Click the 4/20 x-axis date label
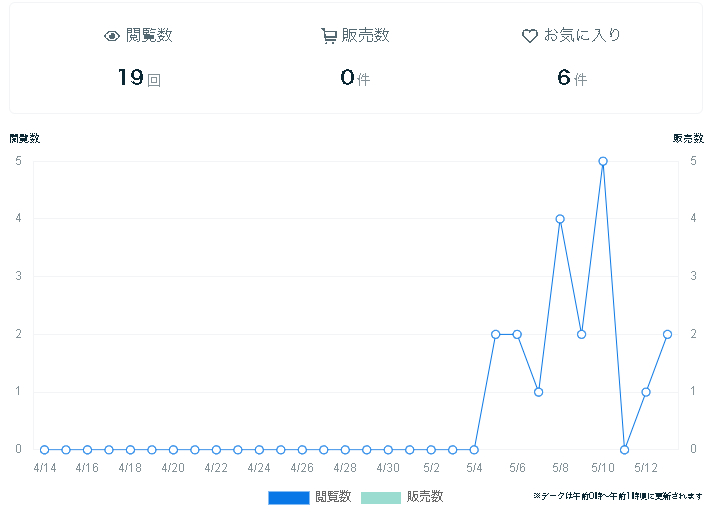 173,467
